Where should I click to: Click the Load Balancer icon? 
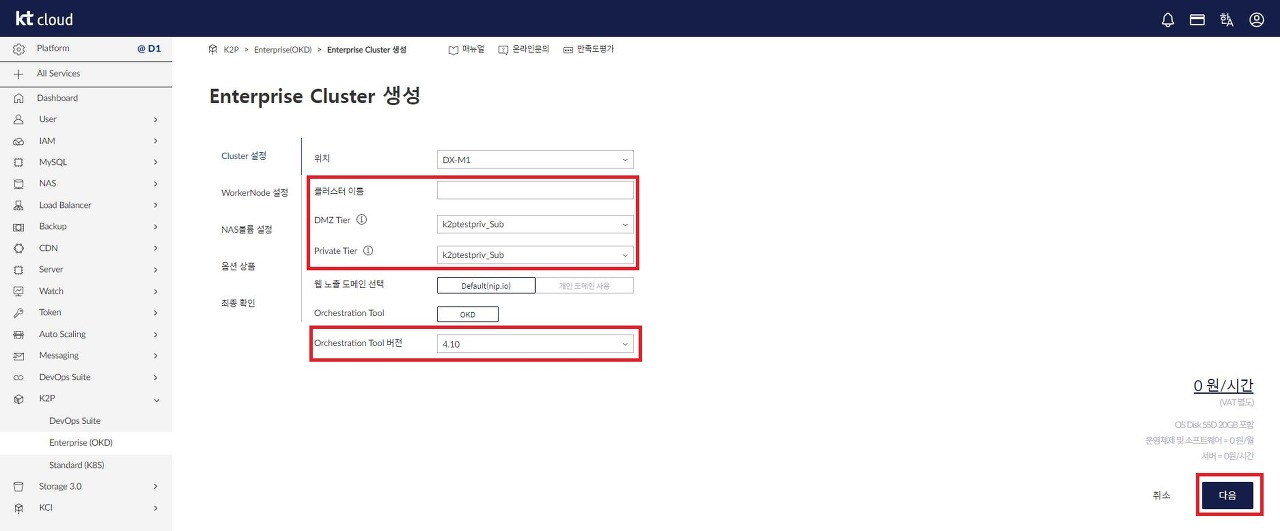click(x=18, y=205)
